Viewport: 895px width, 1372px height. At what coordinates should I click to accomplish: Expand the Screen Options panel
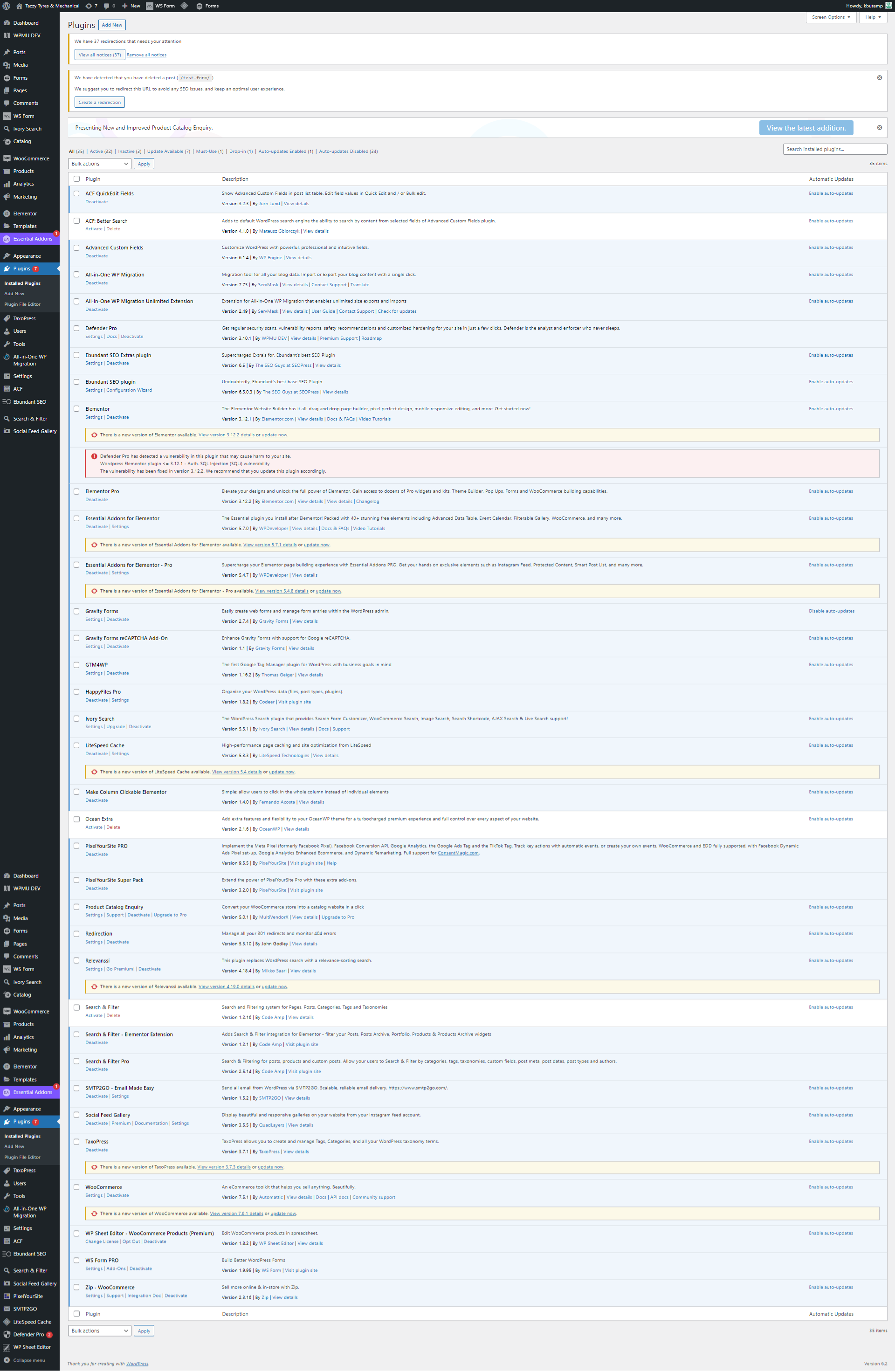[831, 17]
